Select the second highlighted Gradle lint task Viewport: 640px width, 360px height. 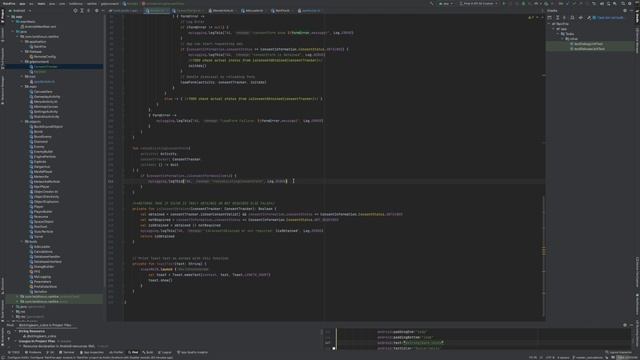tap(588, 49)
